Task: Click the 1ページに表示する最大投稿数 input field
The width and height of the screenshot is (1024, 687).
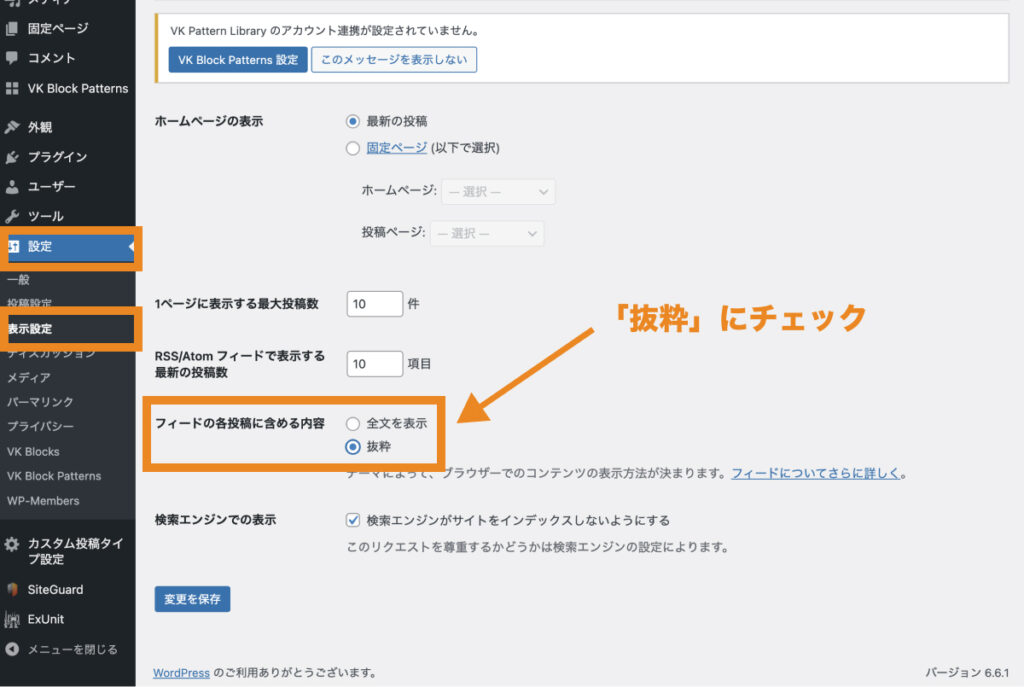Action: 374,304
